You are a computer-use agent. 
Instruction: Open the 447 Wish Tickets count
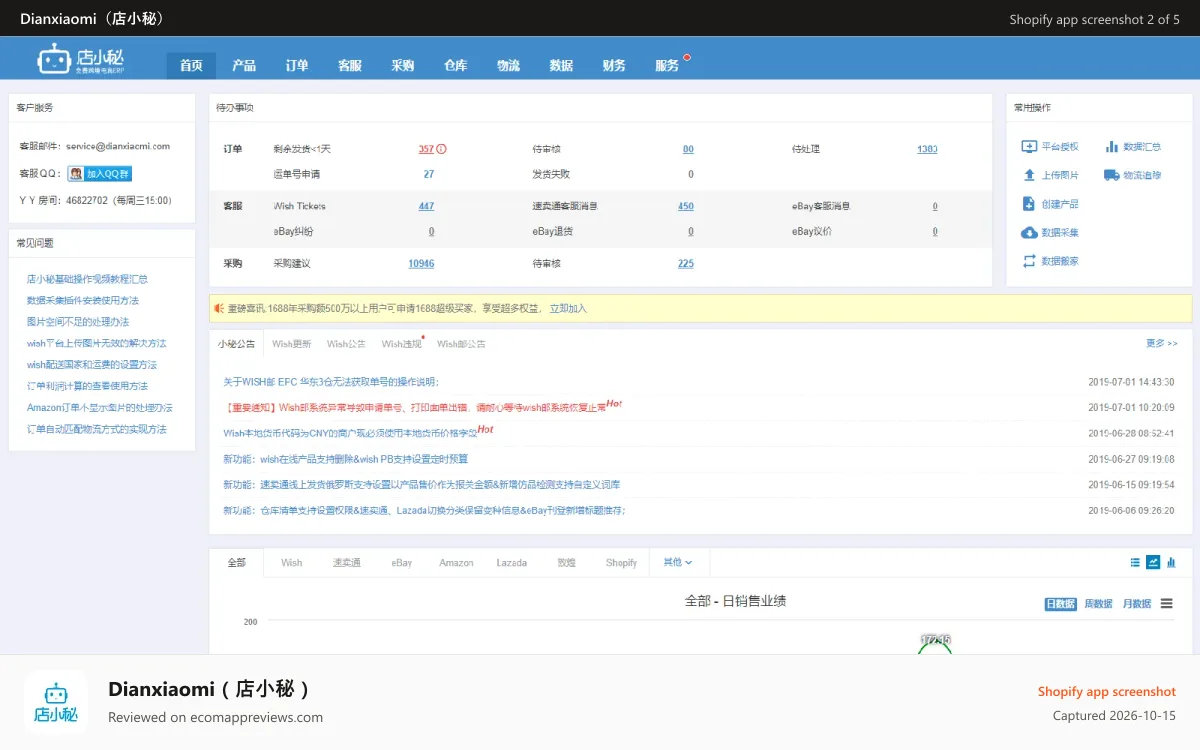coord(426,206)
